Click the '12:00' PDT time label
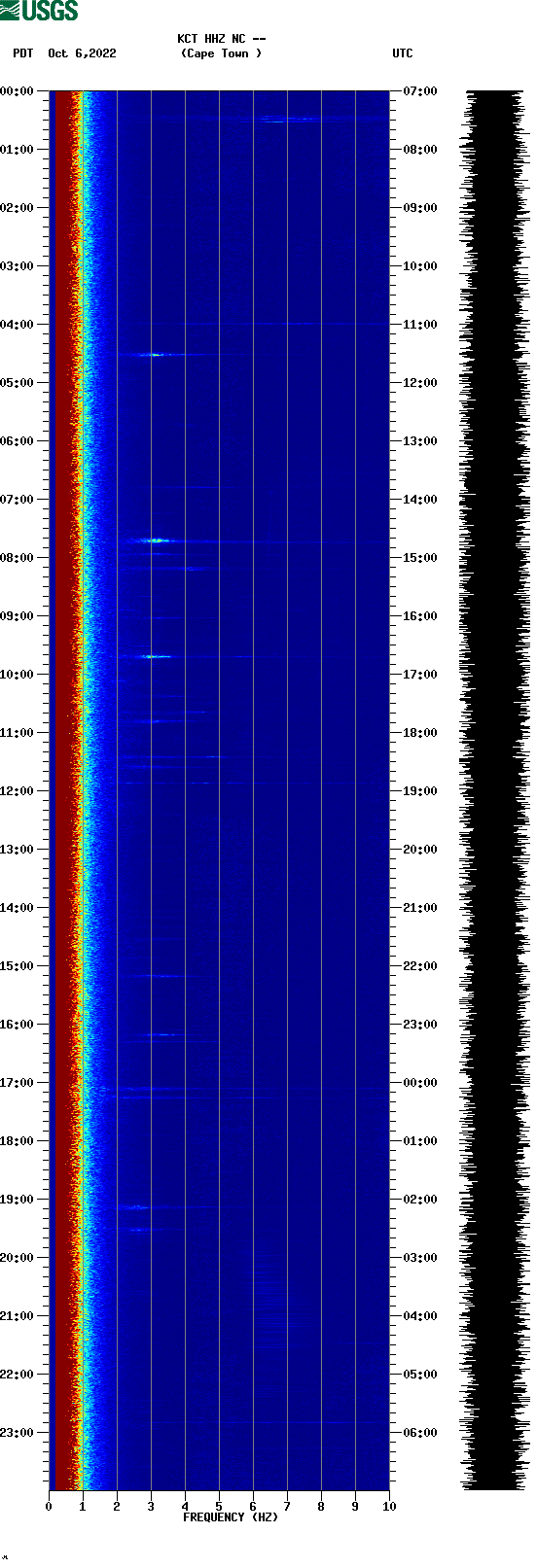Viewport: 537px width, 1568px height. 17,791
